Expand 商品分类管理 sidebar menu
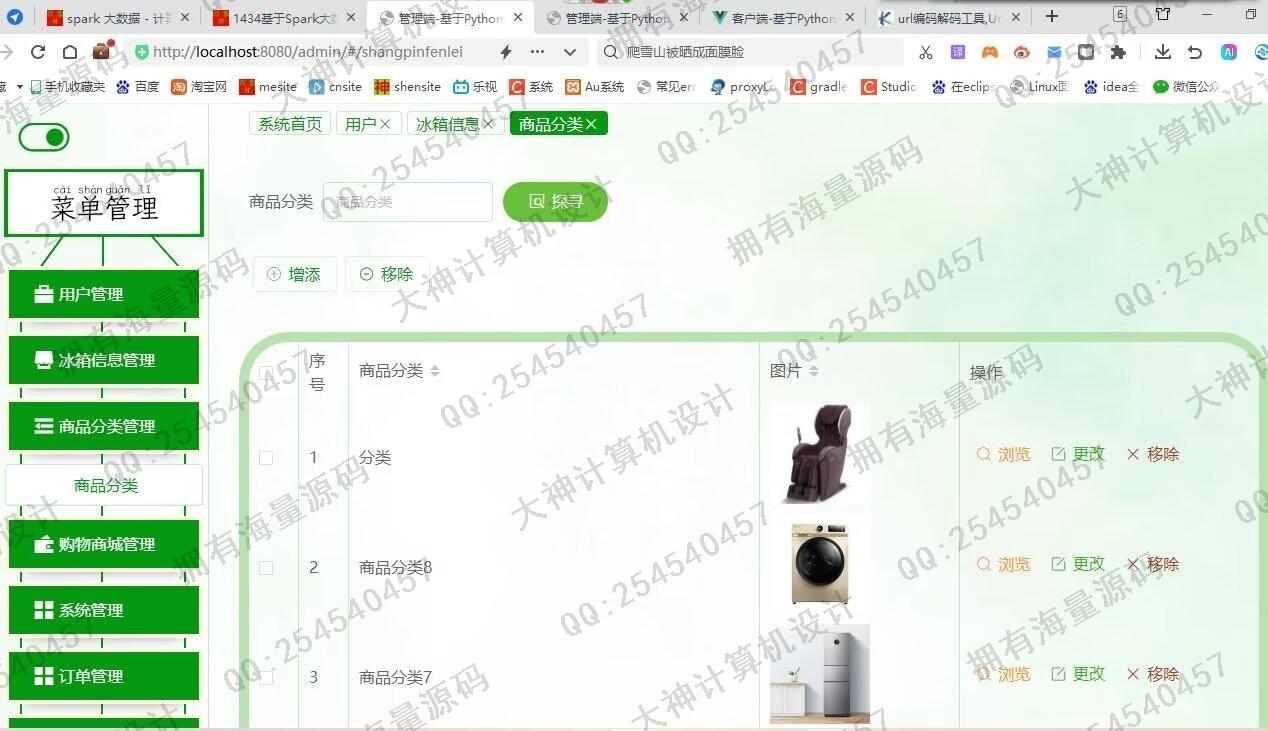 tap(104, 426)
